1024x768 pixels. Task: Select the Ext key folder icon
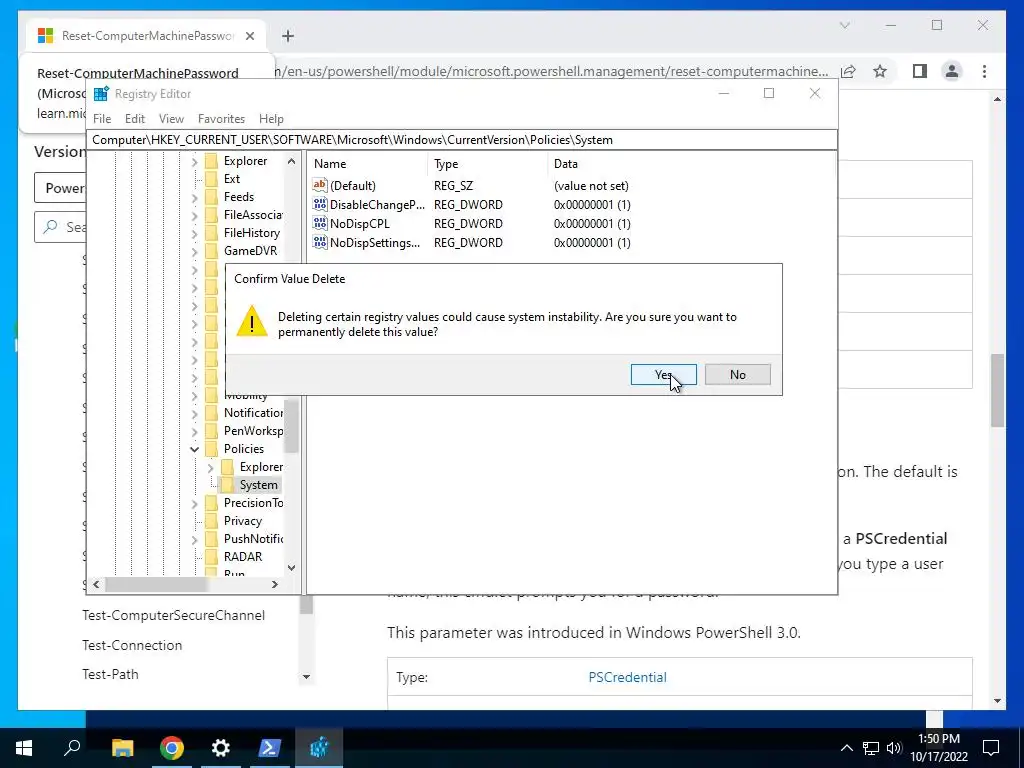(x=211, y=179)
